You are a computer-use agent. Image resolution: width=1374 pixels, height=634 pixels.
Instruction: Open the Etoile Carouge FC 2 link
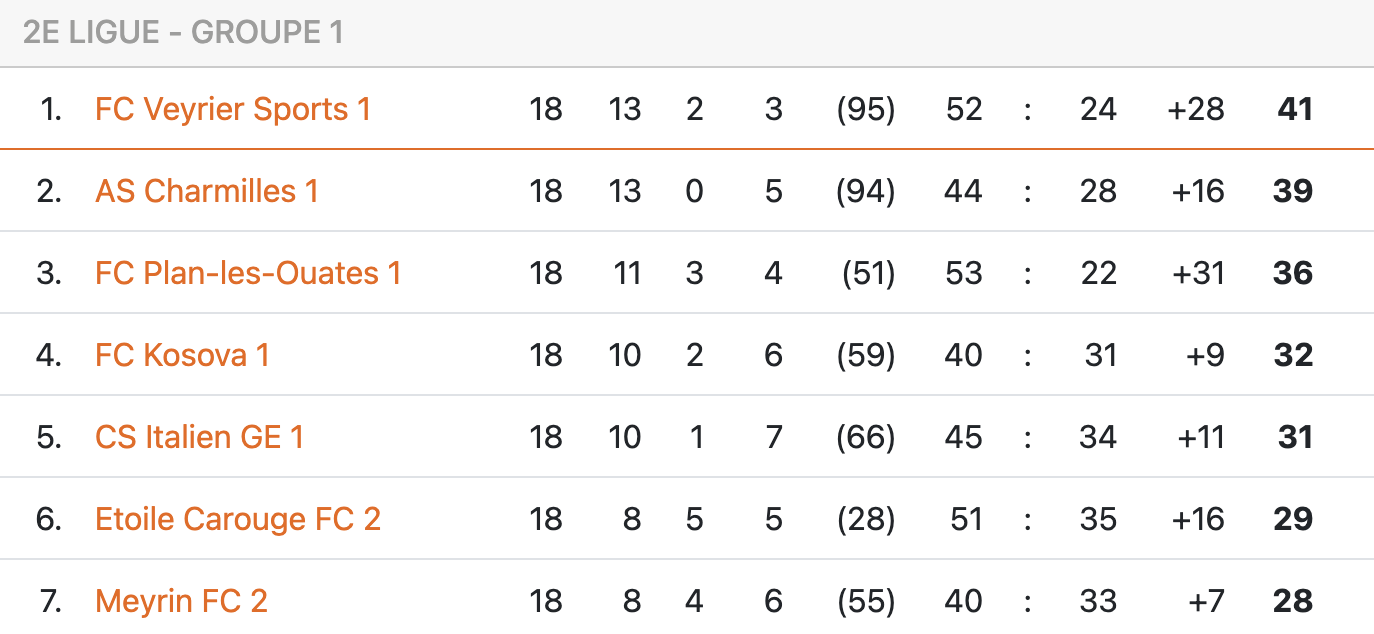(238, 519)
